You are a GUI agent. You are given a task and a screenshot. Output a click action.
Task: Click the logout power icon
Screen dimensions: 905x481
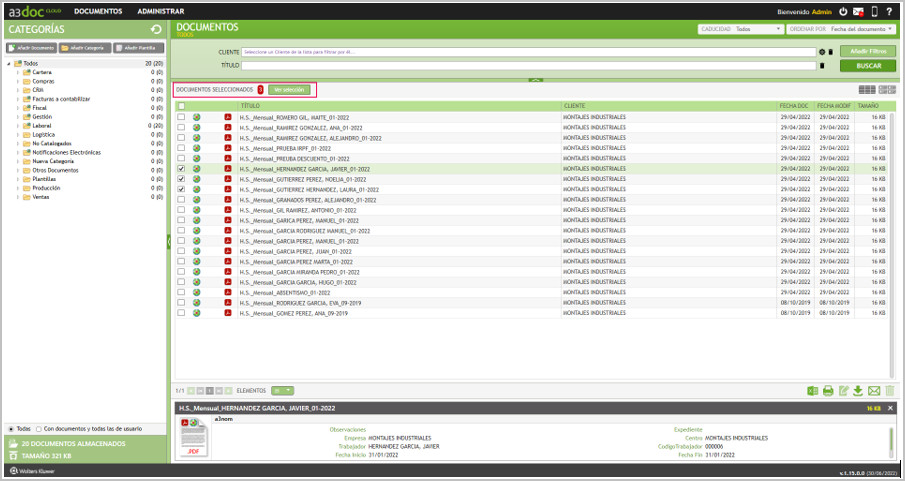[x=843, y=12]
